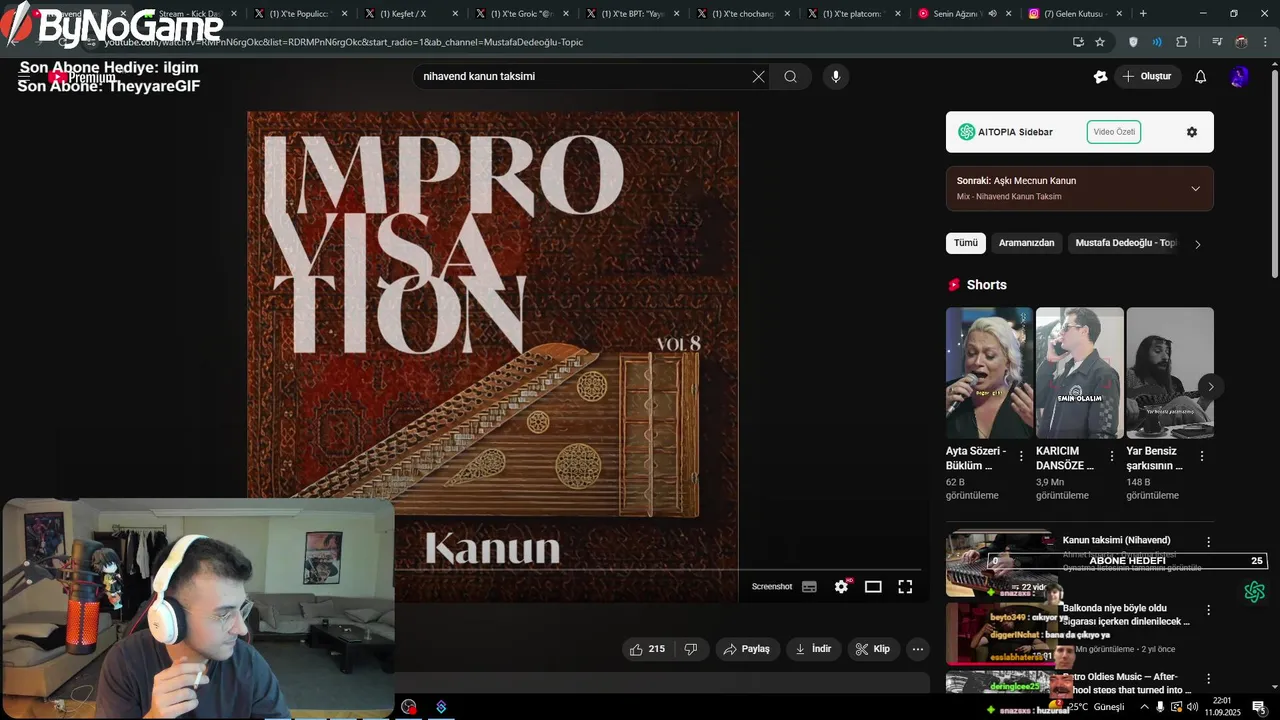Screen dimensions: 1280x720
Task: Expand the Sonraki Aşkı Mecnun Kanun queue
Action: coord(1195,188)
